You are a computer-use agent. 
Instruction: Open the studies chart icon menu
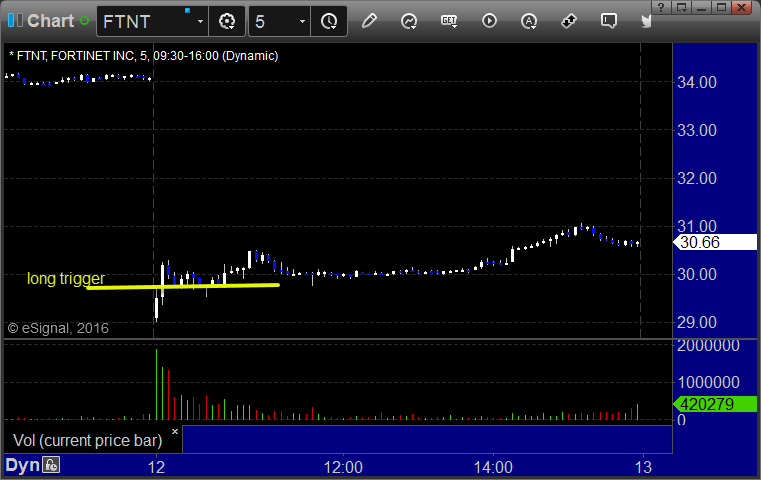pyautogui.click(x=409, y=21)
